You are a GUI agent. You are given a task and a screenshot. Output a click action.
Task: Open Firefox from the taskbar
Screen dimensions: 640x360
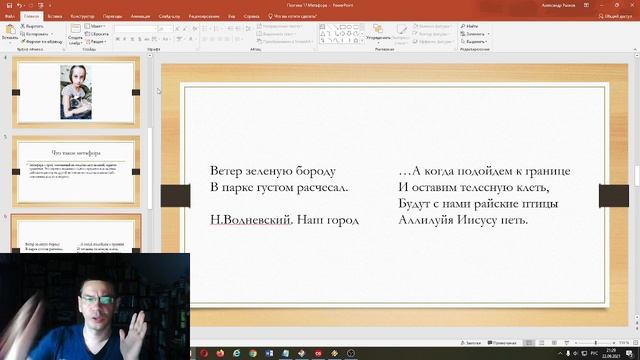click(x=220, y=353)
